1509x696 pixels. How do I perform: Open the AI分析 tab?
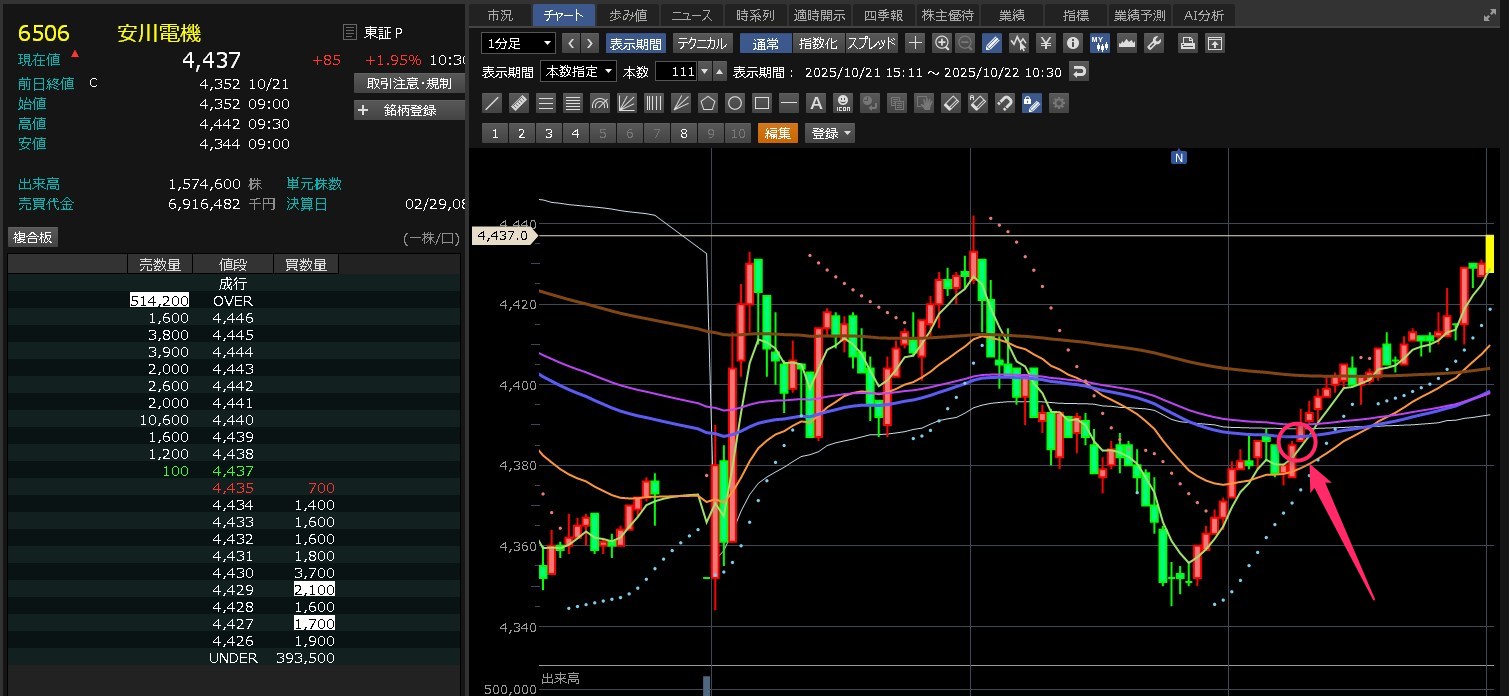(x=1203, y=15)
